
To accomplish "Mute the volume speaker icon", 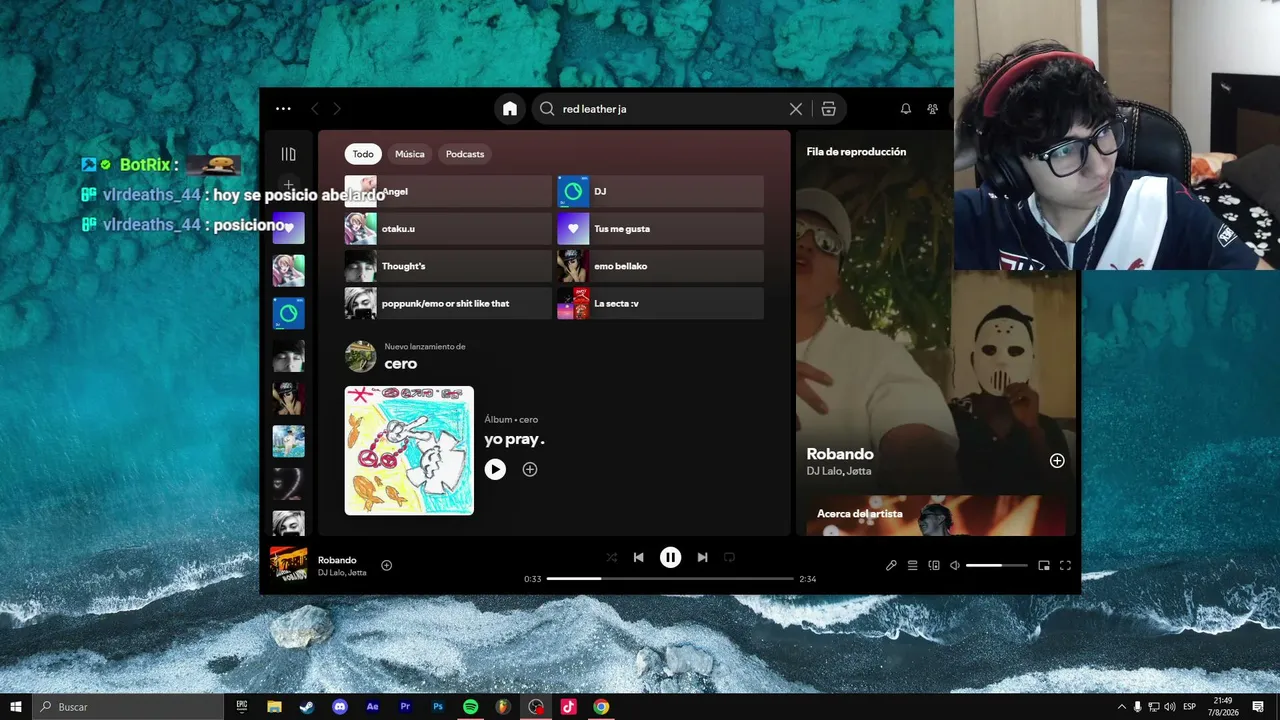I will [x=955, y=565].
